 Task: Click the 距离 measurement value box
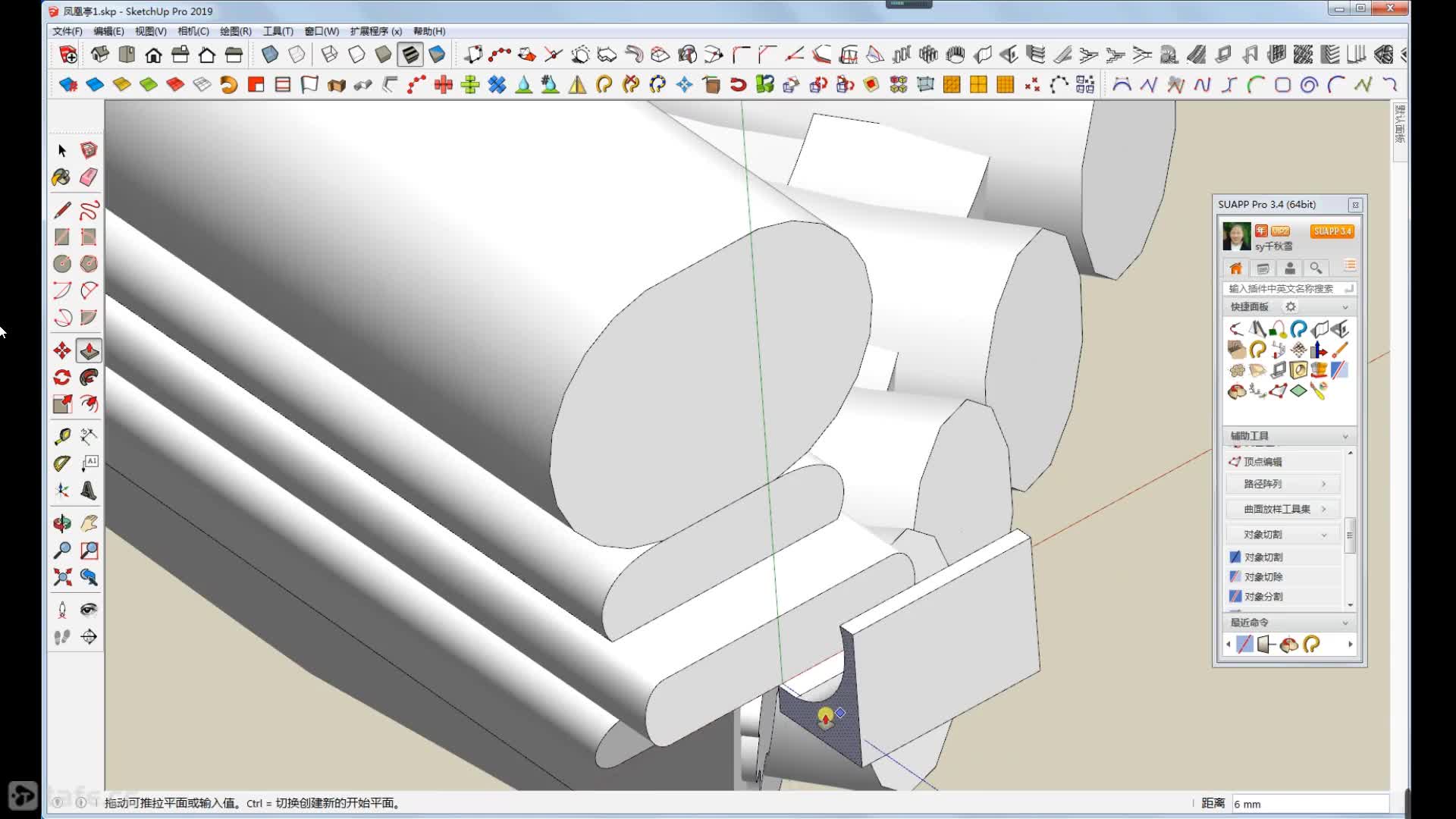(1310, 804)
